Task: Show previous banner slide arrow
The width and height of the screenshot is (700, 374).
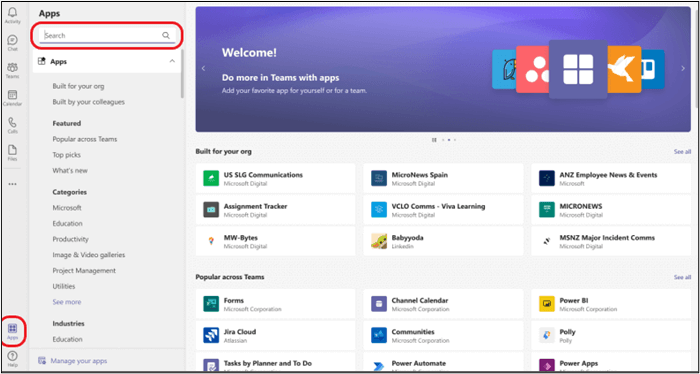Action: click(x=204, y=68)
